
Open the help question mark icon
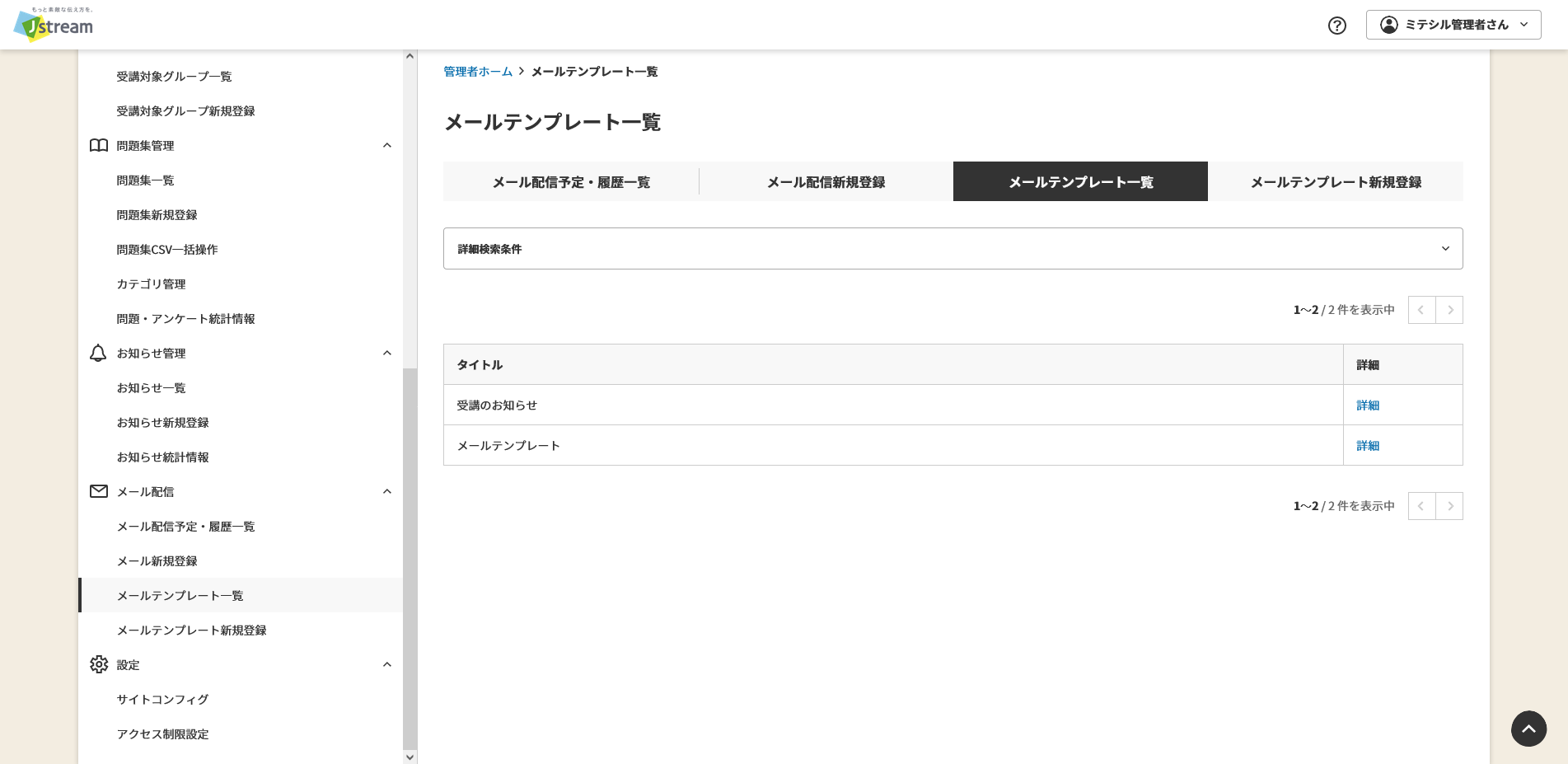pyautogui.click(x=1337, y=26)
